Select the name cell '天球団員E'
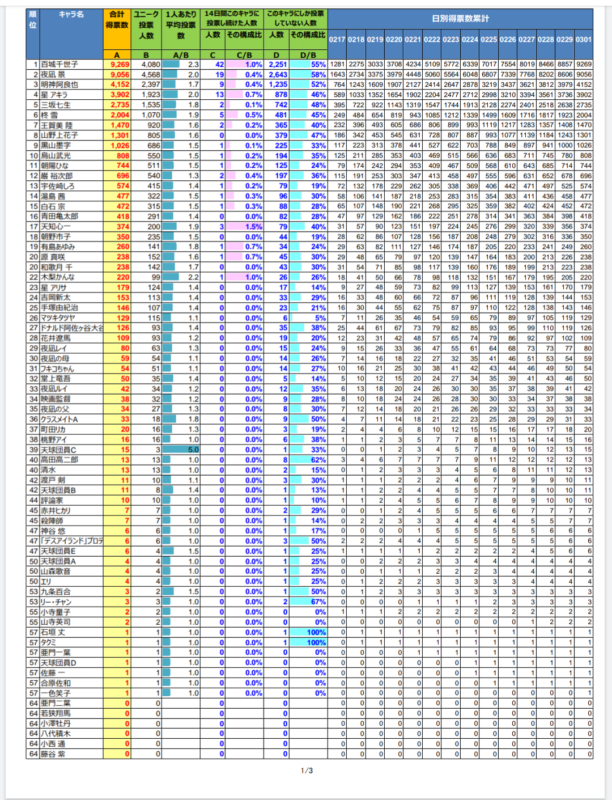Viewport: 612px width, 800px height. pyautogui.click(x=71, y=551)
